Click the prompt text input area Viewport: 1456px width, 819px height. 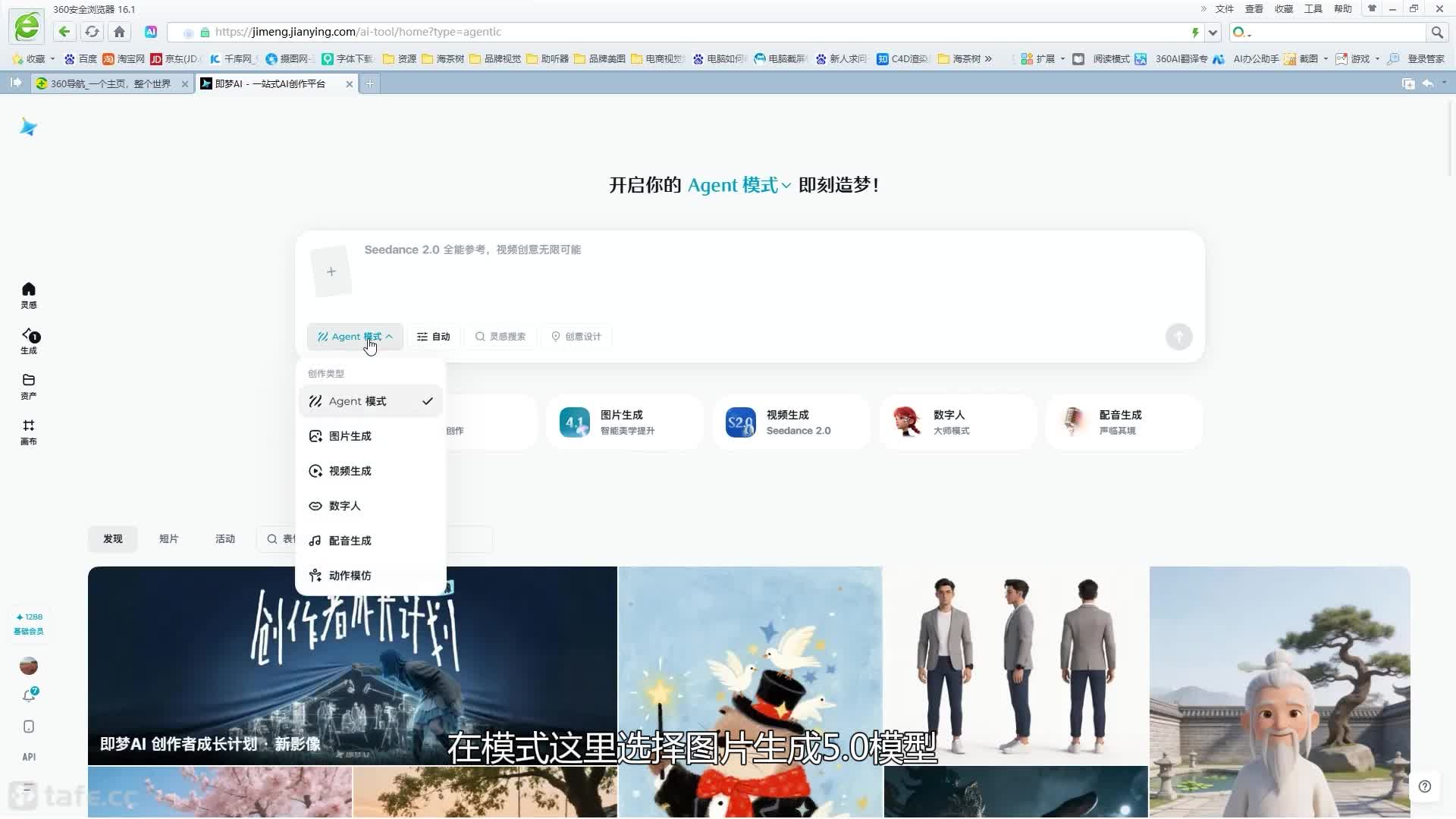click(x=777, y=273)
